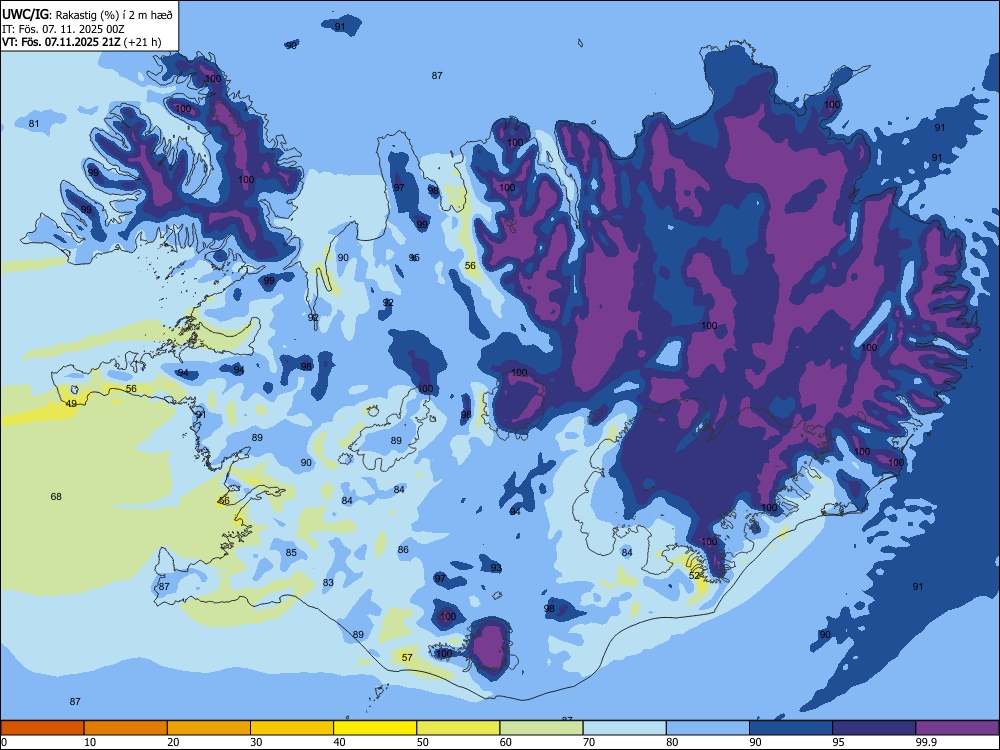Select the 20–30 legend color block
The width and height of the screenshot is (1000, 750).
point(209,728)
